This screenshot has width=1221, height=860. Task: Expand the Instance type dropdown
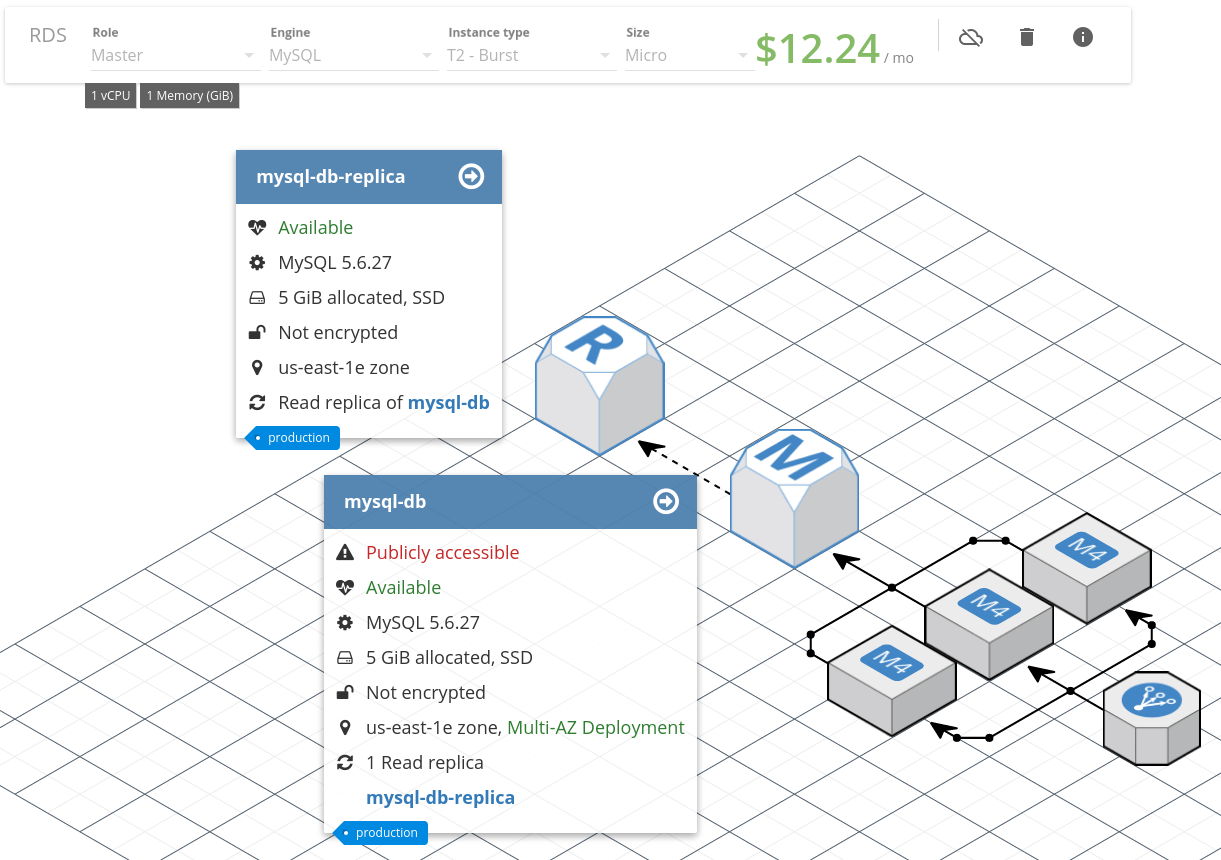coord(527,55)
